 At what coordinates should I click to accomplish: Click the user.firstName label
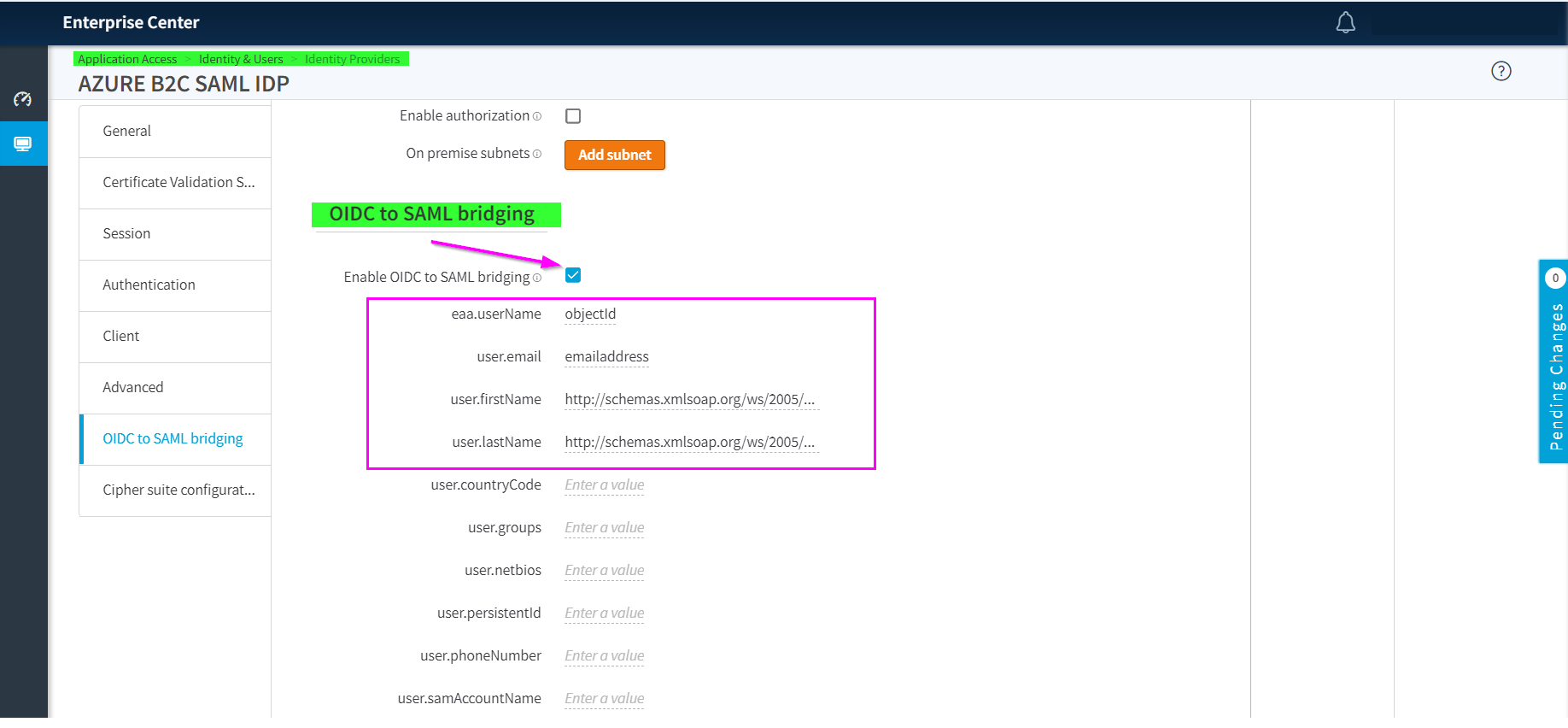(x=496, y=400)
